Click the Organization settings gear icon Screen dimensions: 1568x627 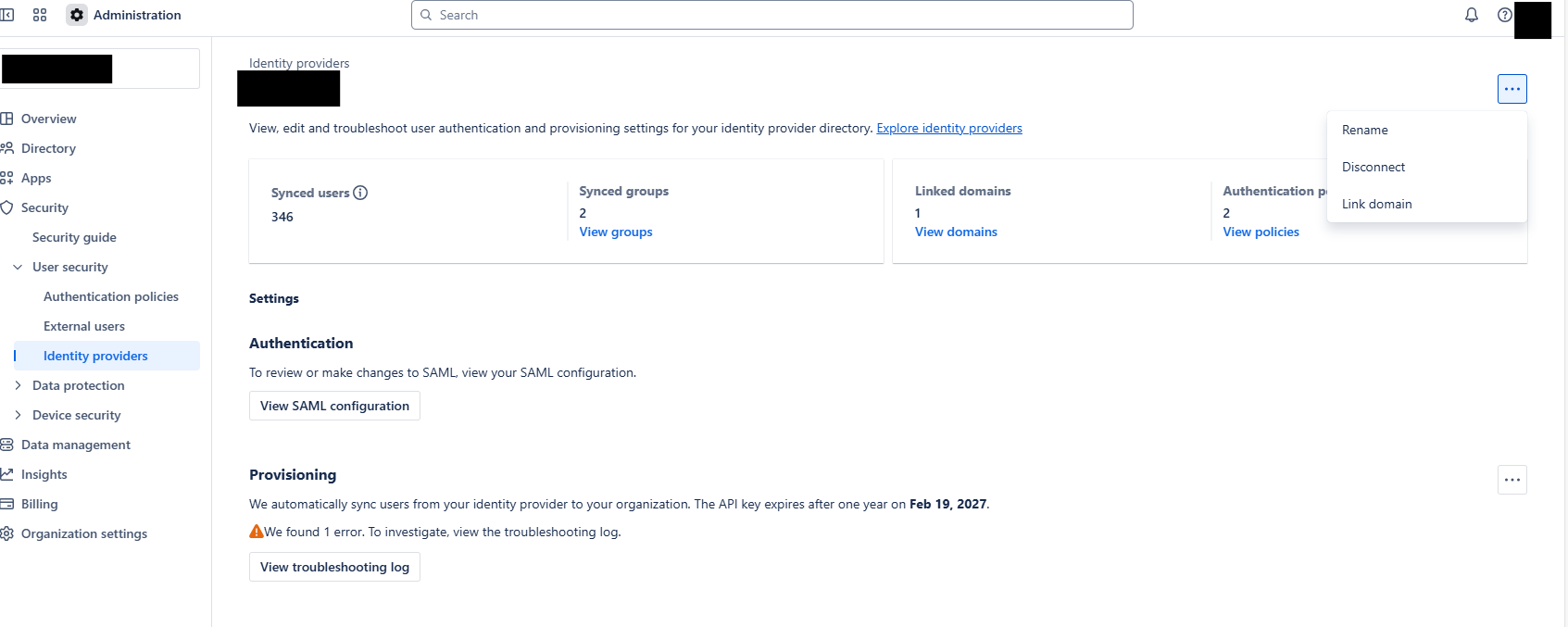point(6,533)
